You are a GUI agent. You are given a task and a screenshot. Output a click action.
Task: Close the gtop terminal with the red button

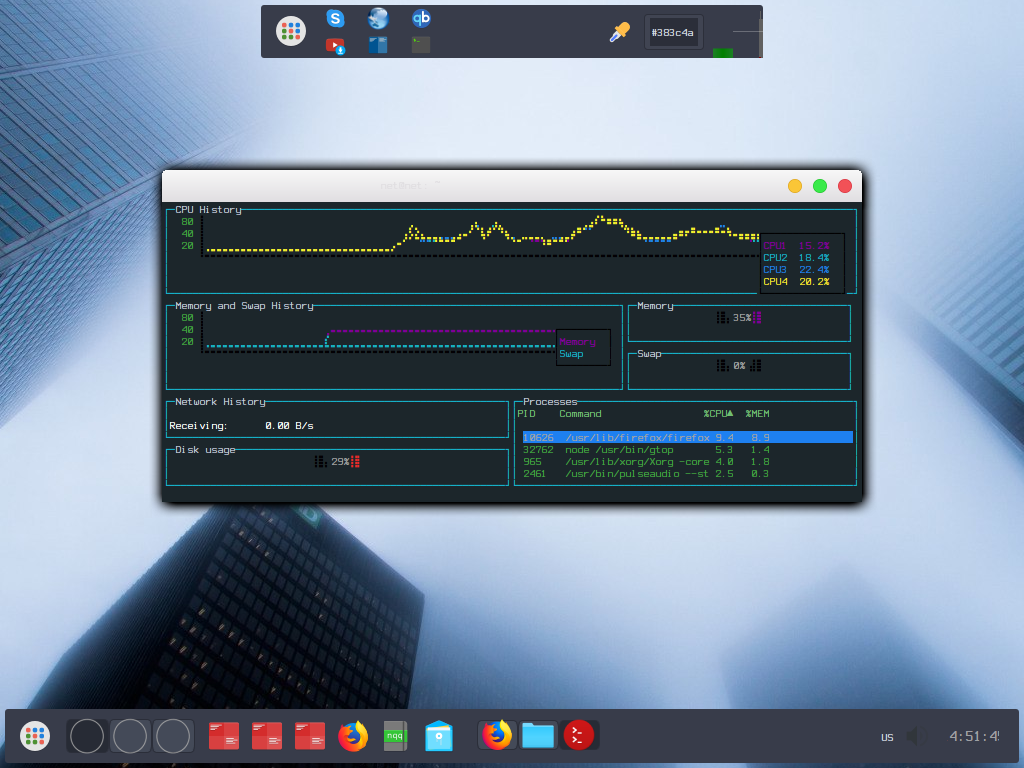(844, 186)
